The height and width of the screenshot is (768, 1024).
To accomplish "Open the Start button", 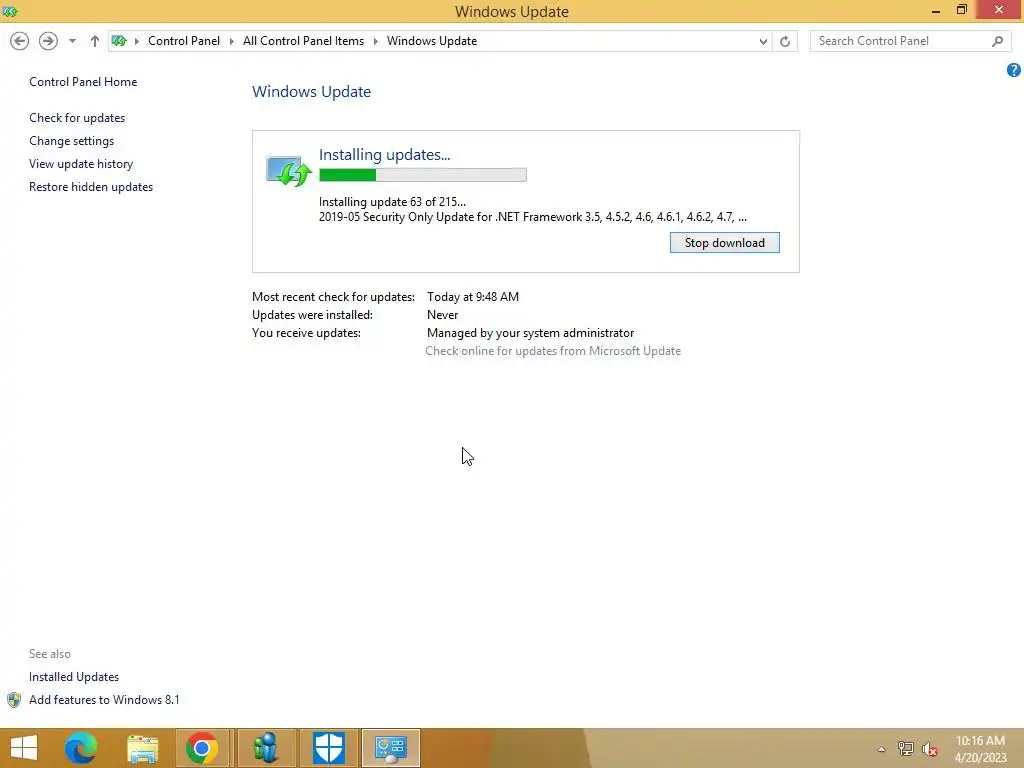I will coord(24,748).
